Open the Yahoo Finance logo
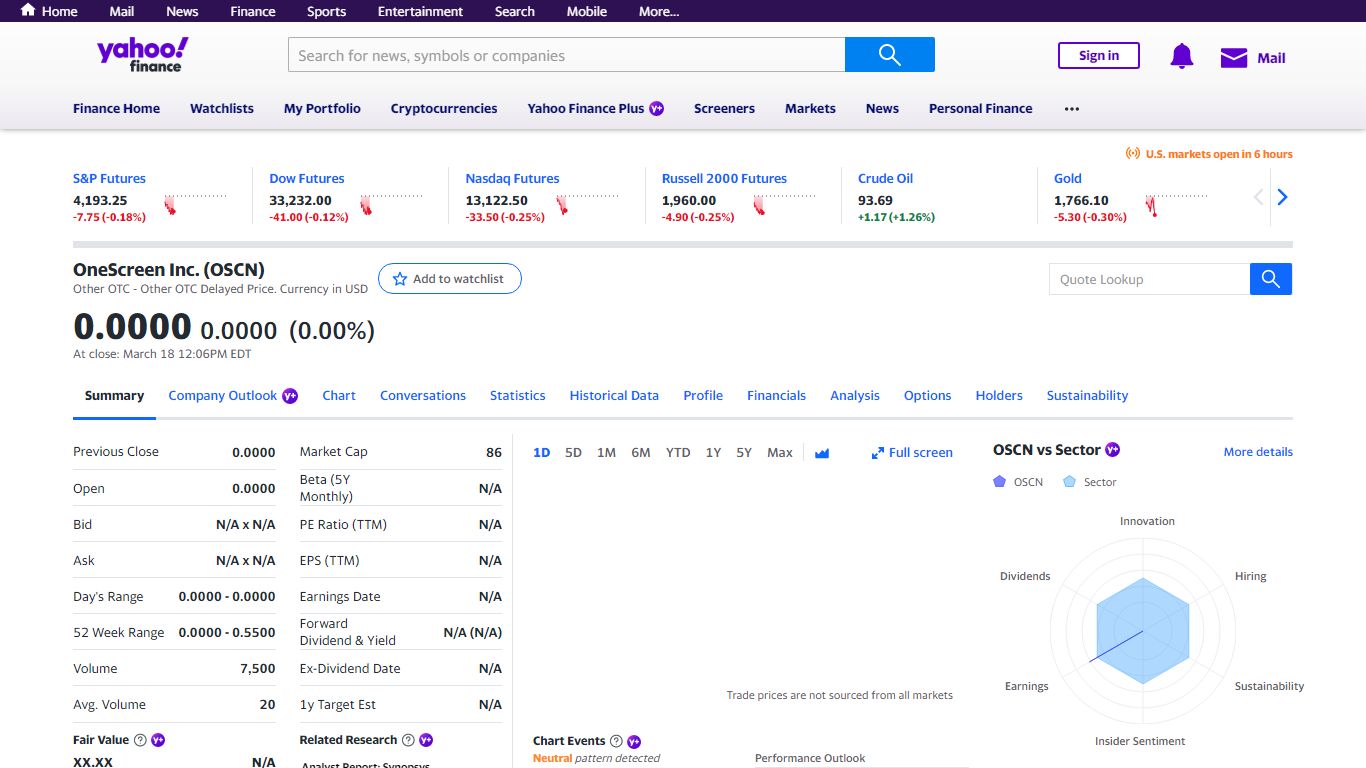This screenshot has width=1366, height=768. 143,54
